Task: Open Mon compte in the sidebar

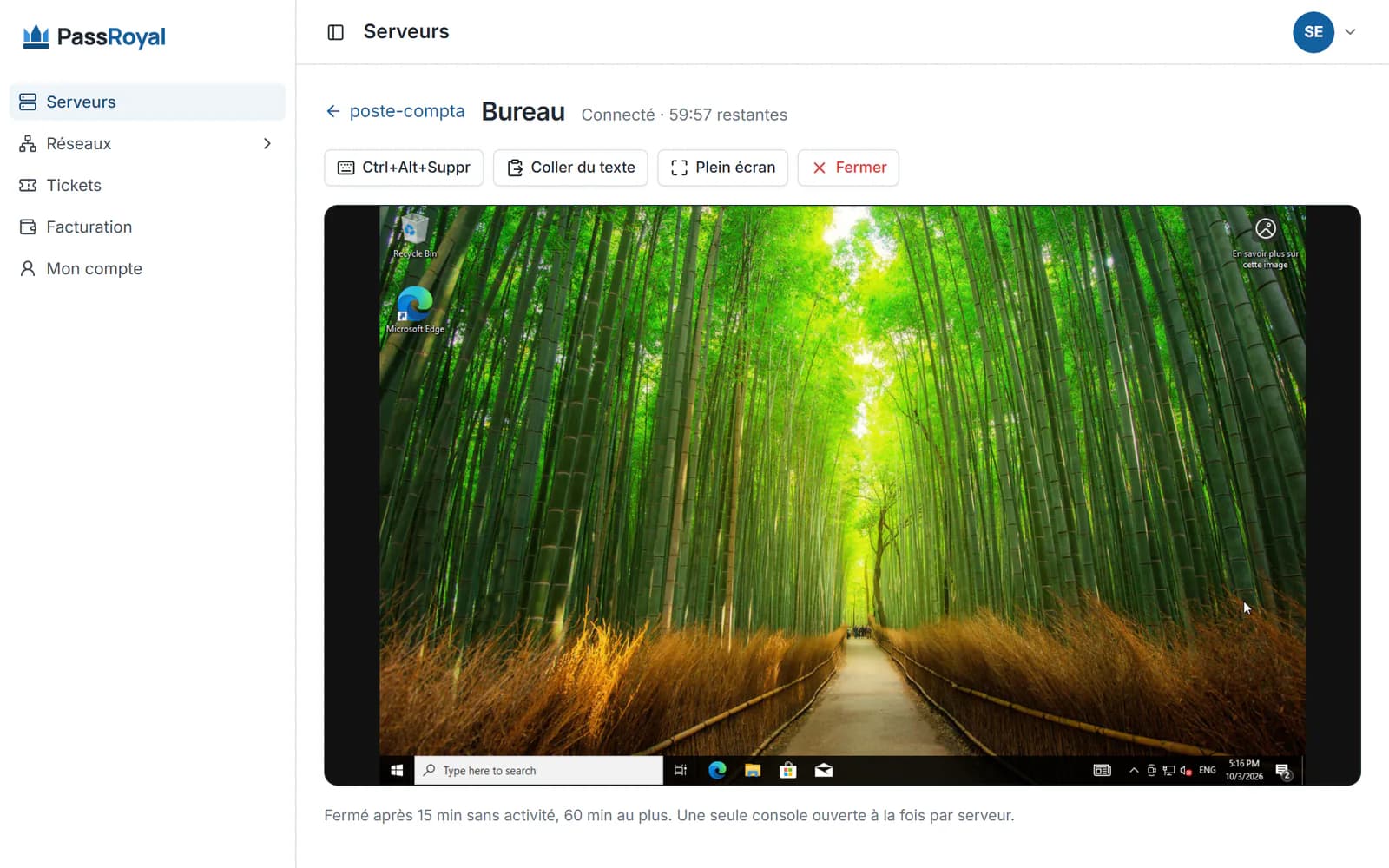Action: (147, 268)
